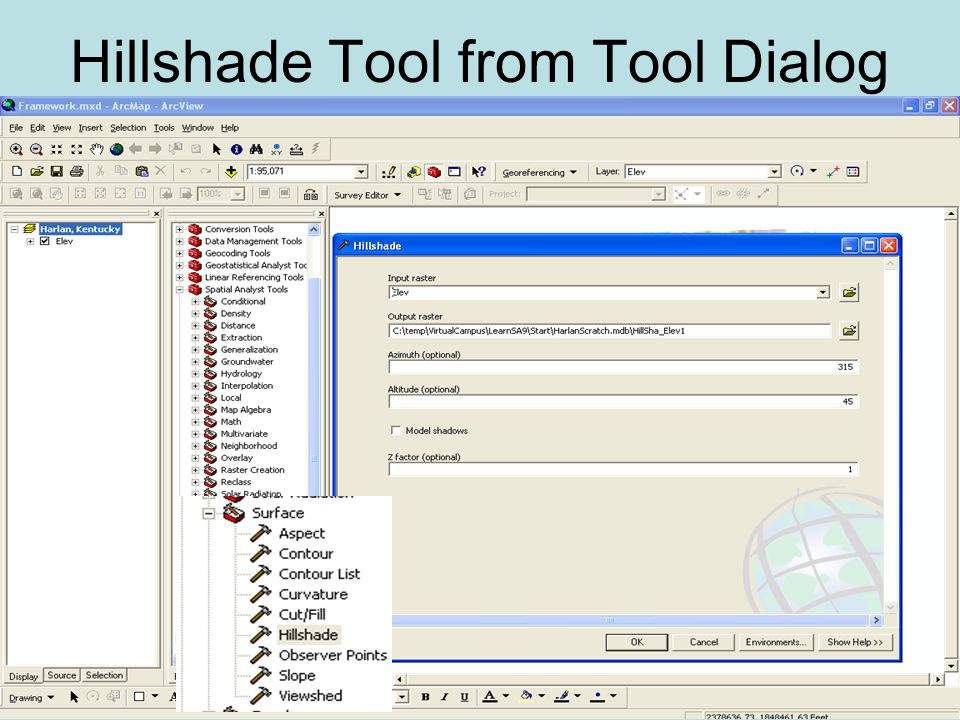Viewport: 960px width, 720px height.
Task: Save the map with the floppy icon
Action: click(x=56, y=171)
